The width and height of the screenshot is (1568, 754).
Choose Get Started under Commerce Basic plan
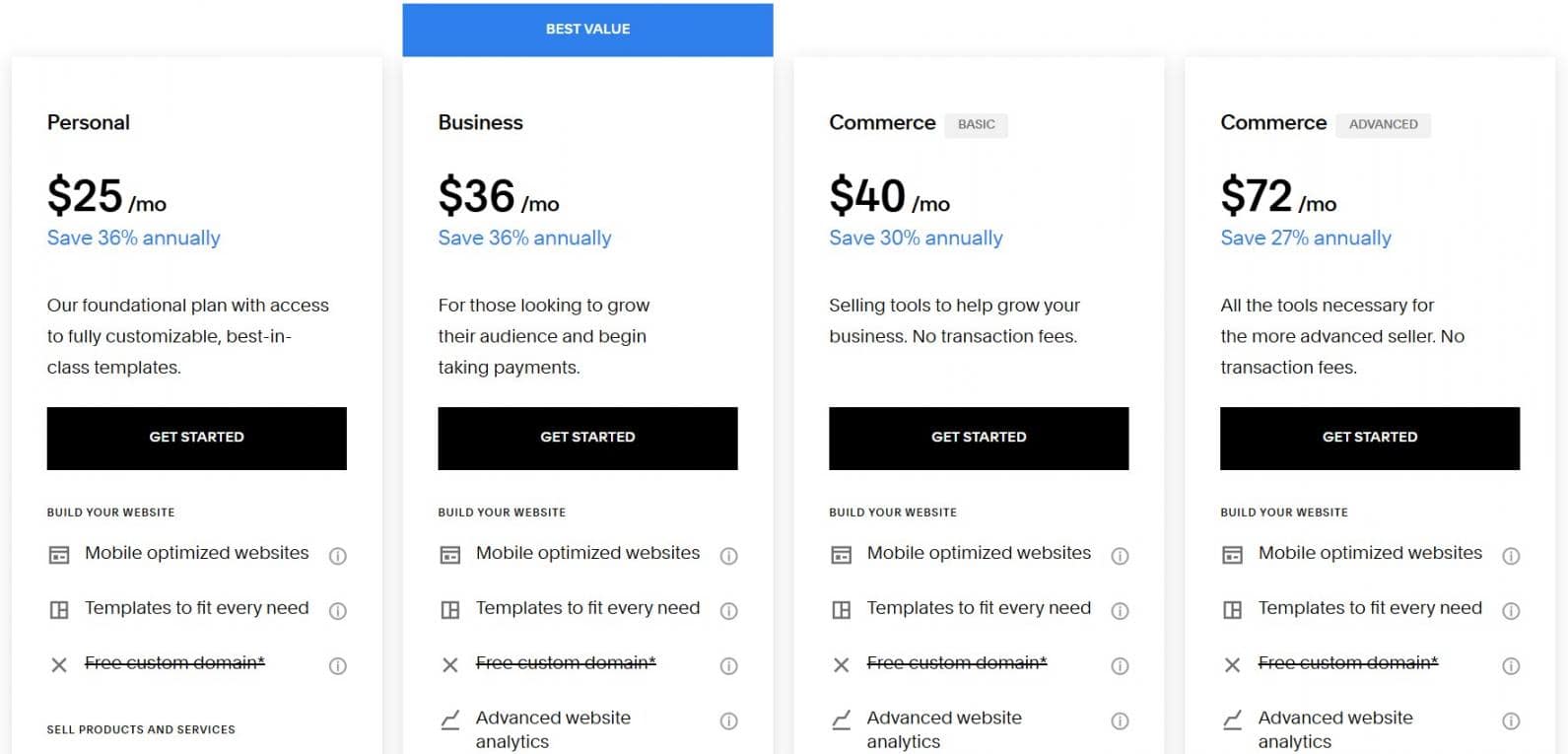tap(979, 438)
